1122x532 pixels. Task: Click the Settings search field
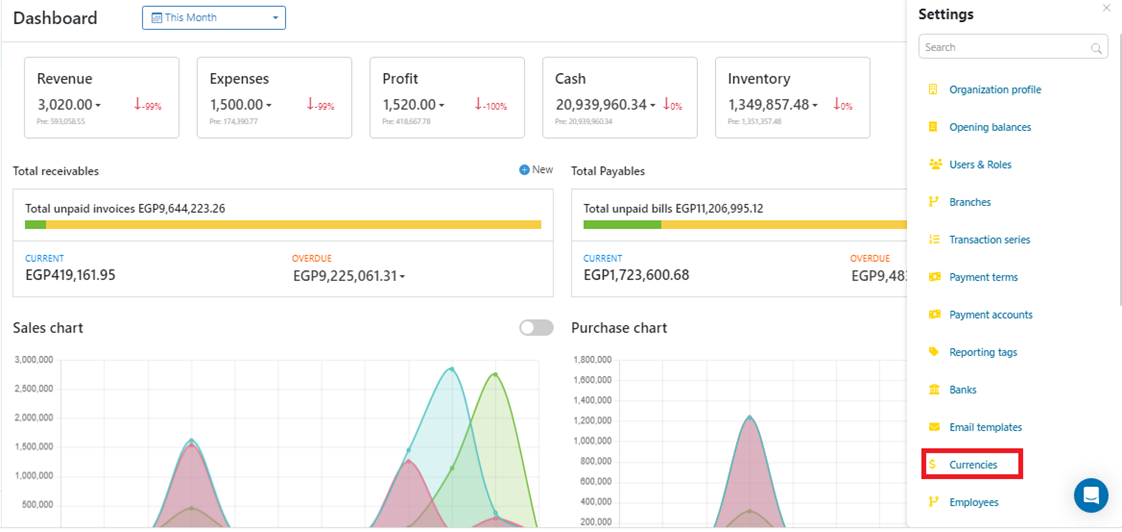(1005, 47)
